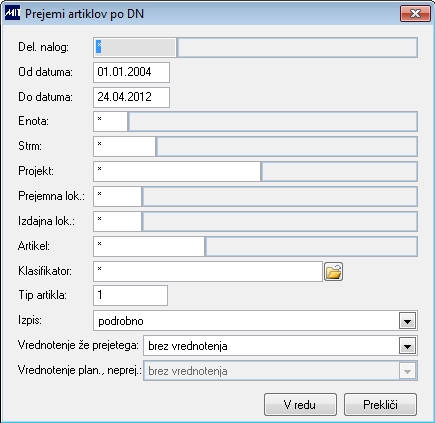Close the Prejemi artiklov po DN dialog
Image resolution: width=435 pixels, height=423 pixels.
click(415, 14)
